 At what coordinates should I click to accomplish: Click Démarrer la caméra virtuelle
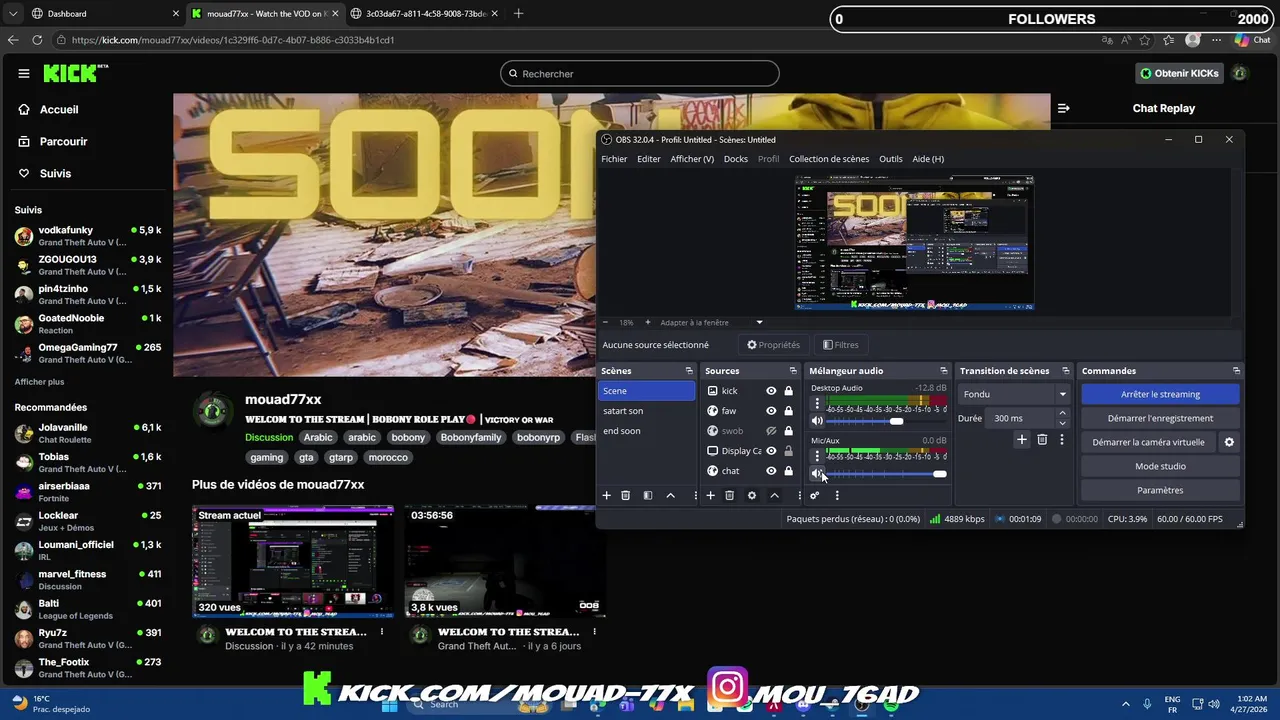pos(1148,442)
